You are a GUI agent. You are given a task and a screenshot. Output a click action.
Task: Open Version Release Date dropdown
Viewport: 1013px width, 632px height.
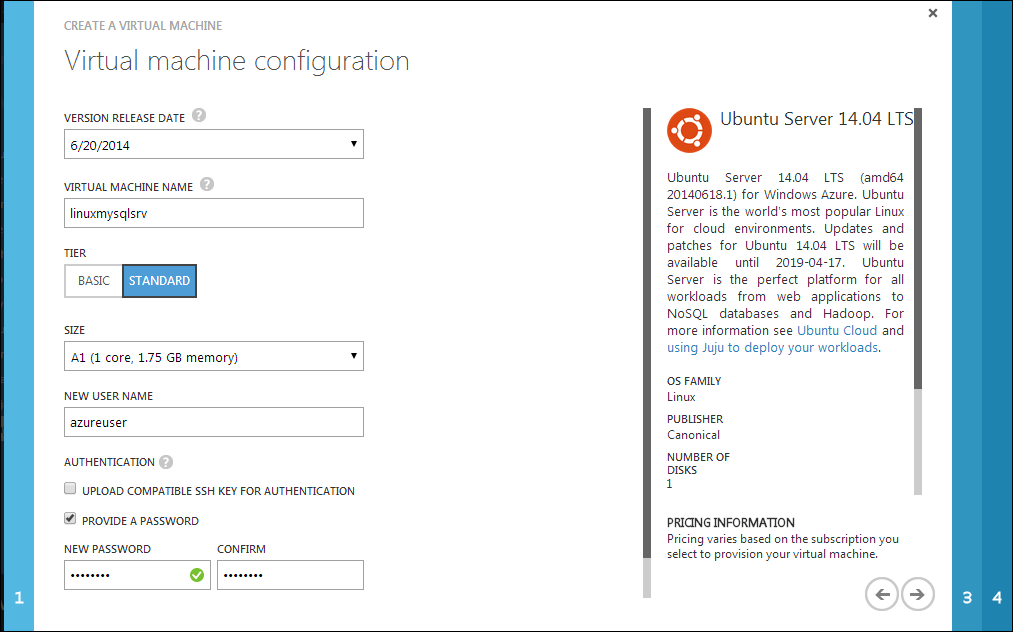pos(214,144)
